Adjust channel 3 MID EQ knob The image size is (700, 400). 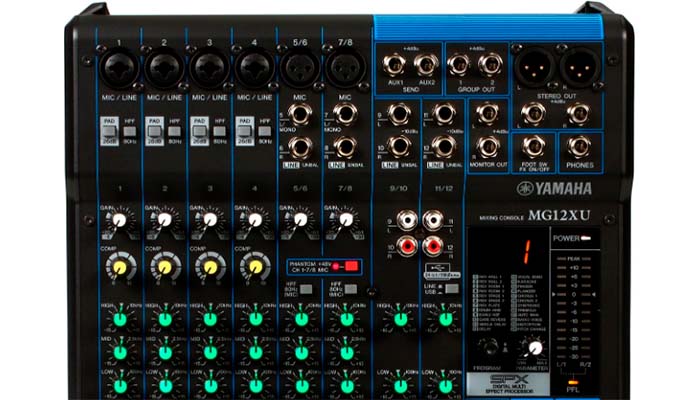coord(210,352)
